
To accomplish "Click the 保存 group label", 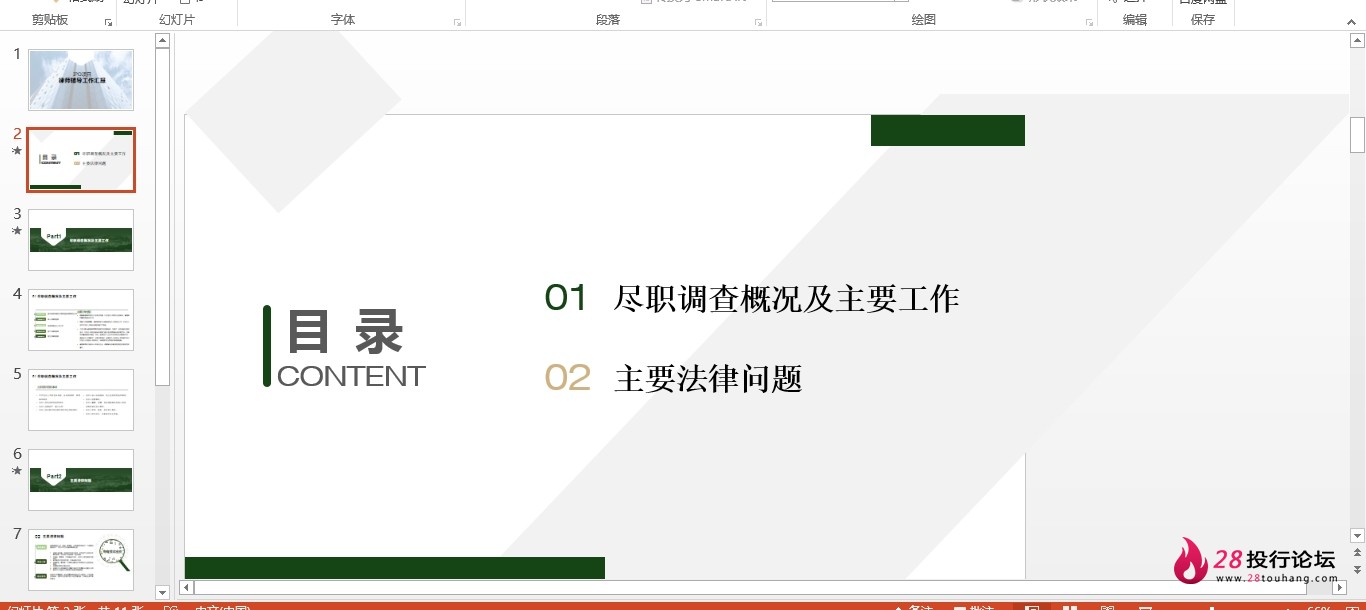I will tap(1203, 20).
